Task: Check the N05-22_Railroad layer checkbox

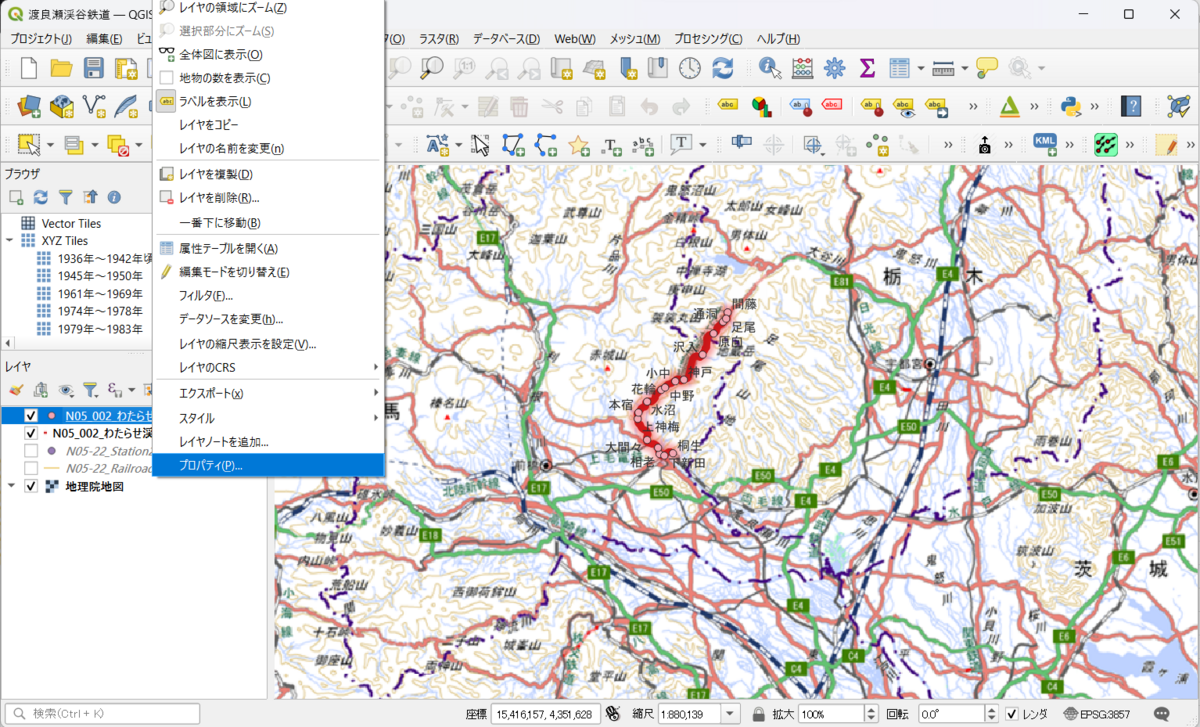Action: tap(31, 468)
